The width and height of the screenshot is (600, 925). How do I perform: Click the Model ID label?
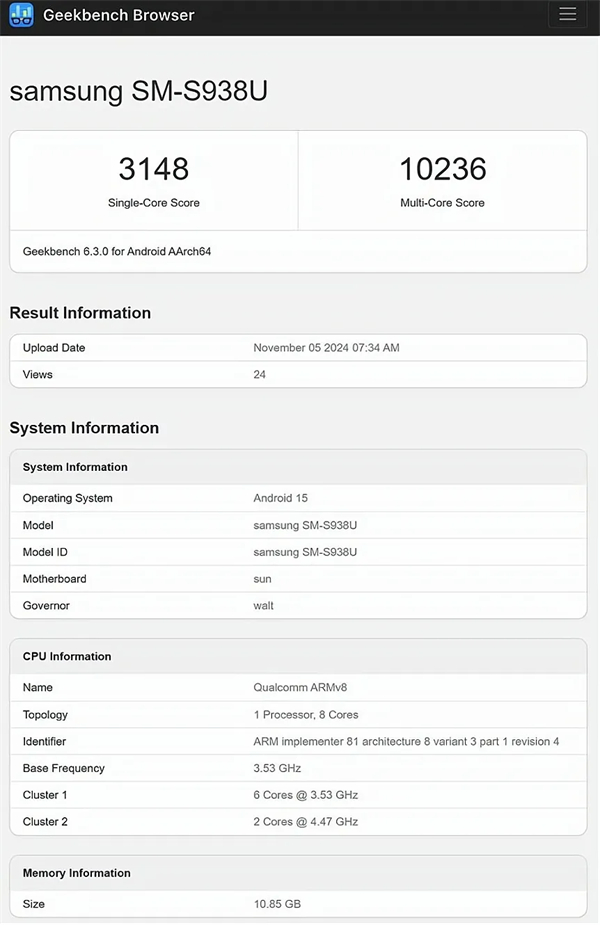(45, 552)
